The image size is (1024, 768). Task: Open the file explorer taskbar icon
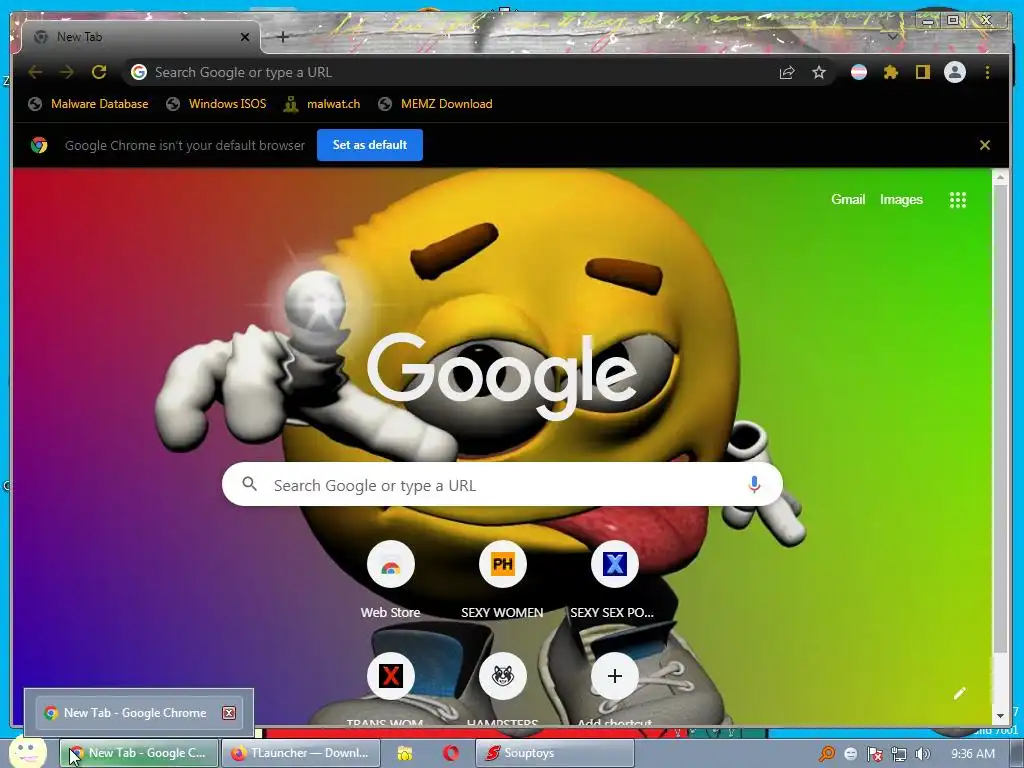(405, 754)
